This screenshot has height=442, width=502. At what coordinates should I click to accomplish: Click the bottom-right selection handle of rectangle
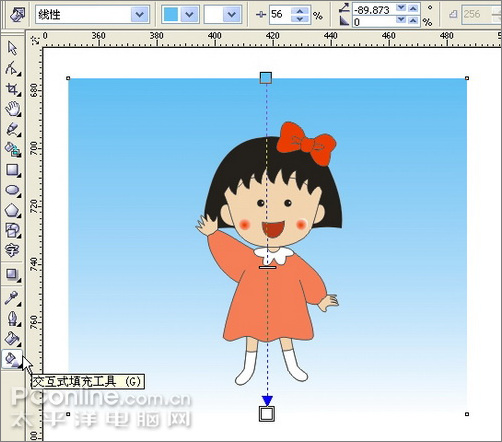[467, 414]
